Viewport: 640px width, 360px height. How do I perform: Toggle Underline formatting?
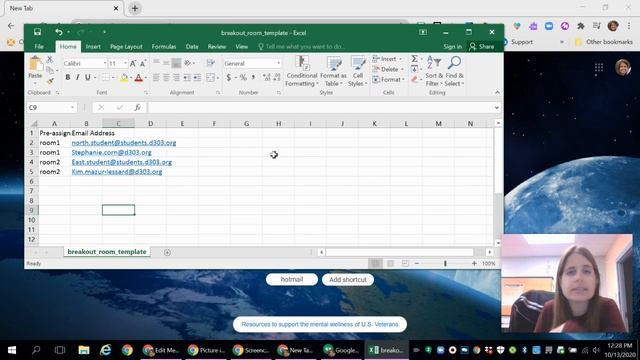(87, 78)
